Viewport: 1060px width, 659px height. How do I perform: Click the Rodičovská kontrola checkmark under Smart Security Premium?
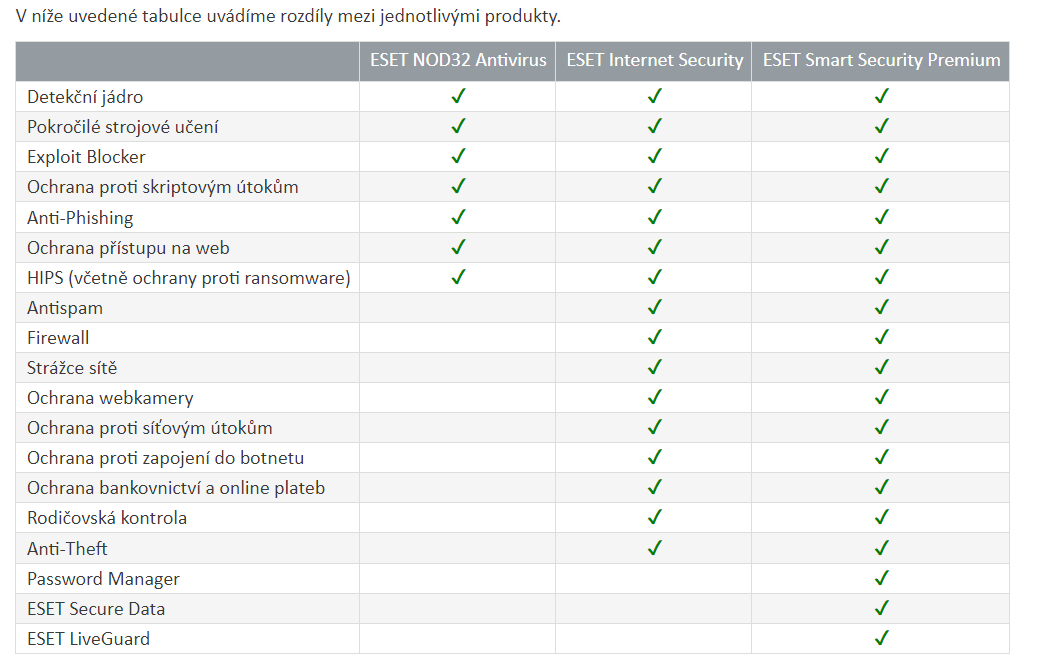pyautogui.click(x=881, y=518)
